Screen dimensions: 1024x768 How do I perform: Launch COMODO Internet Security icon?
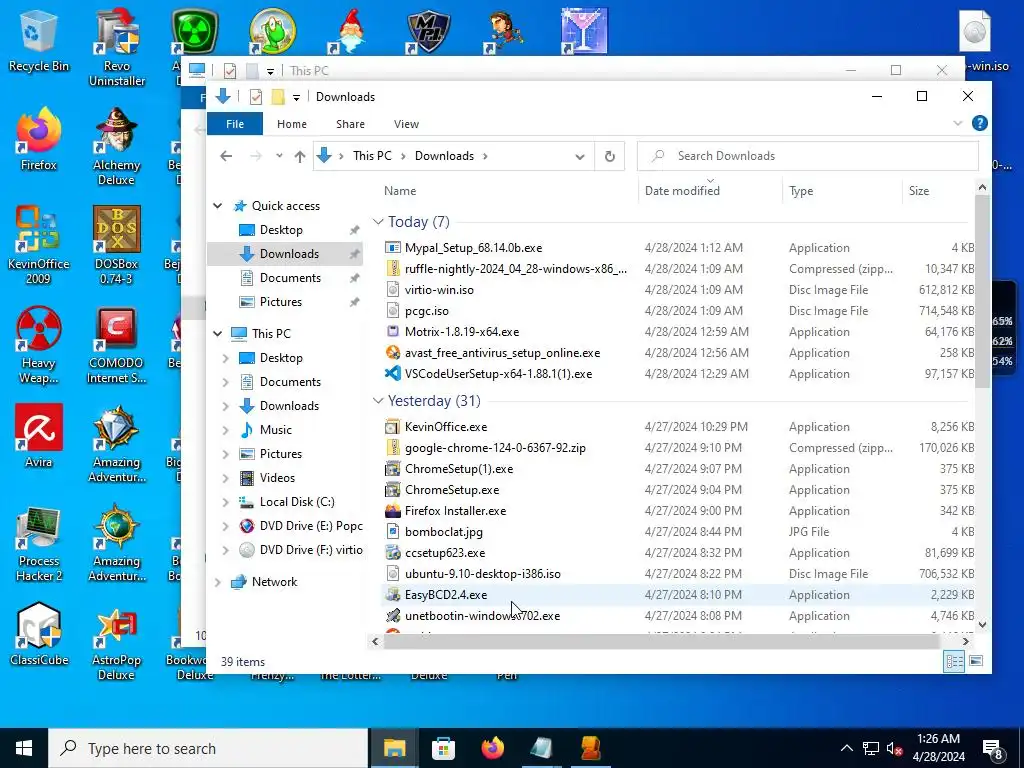click(116, 345)
